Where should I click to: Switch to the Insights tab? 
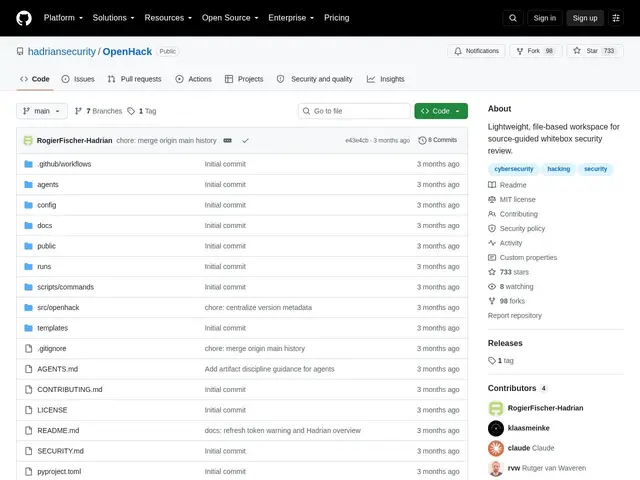[x=385, y=79]
